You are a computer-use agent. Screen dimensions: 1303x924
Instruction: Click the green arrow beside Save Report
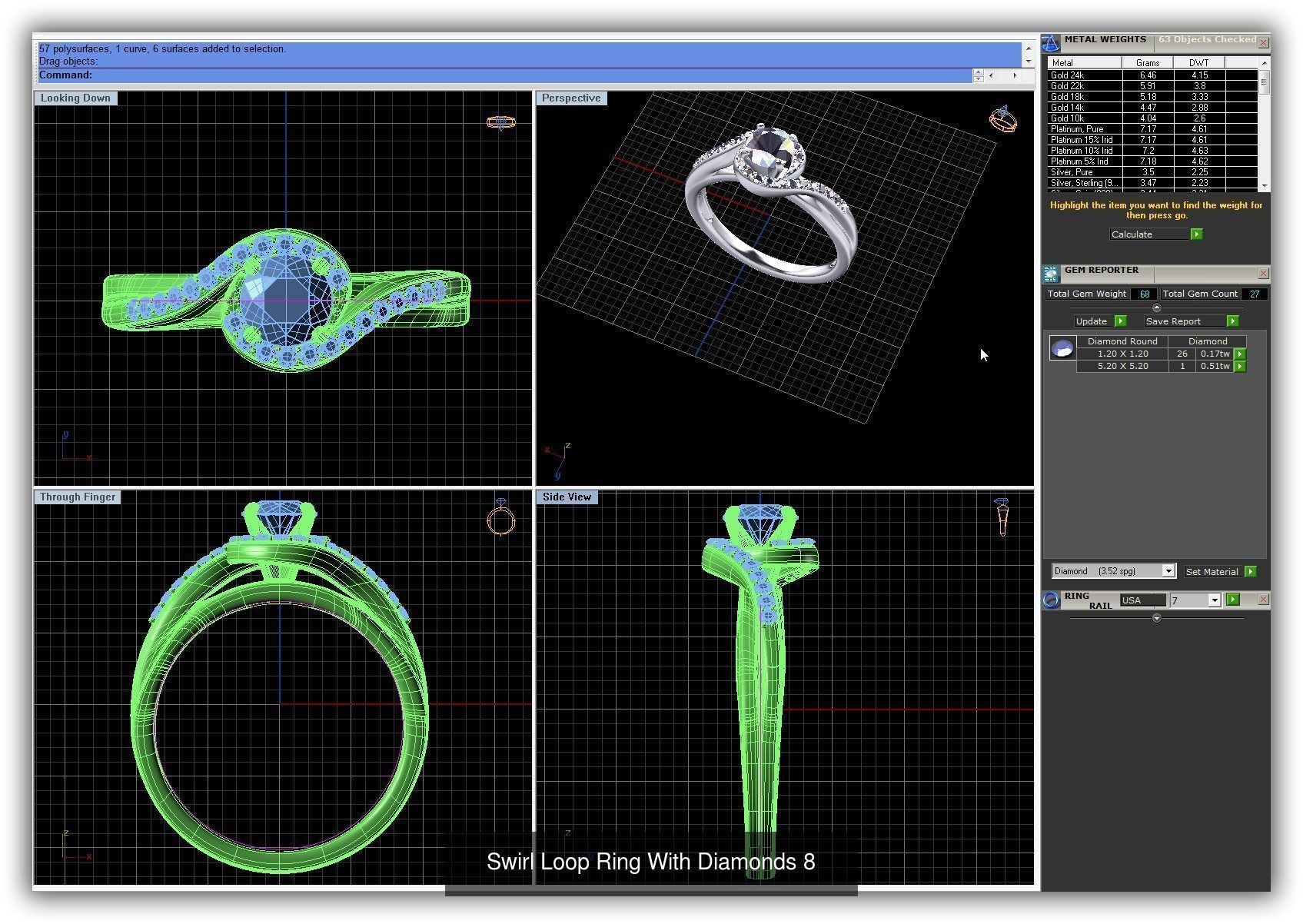pos(1232,321)
